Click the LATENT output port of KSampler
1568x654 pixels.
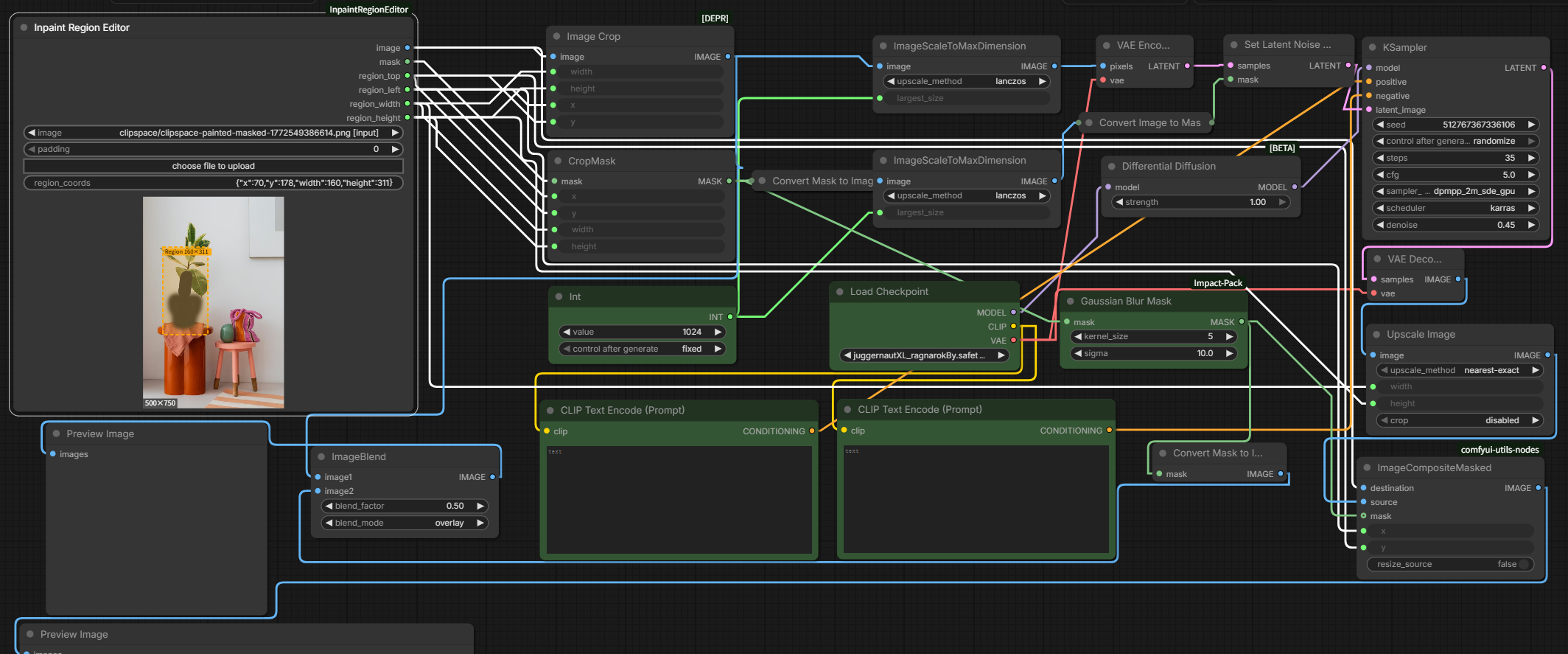point(1544,68)
